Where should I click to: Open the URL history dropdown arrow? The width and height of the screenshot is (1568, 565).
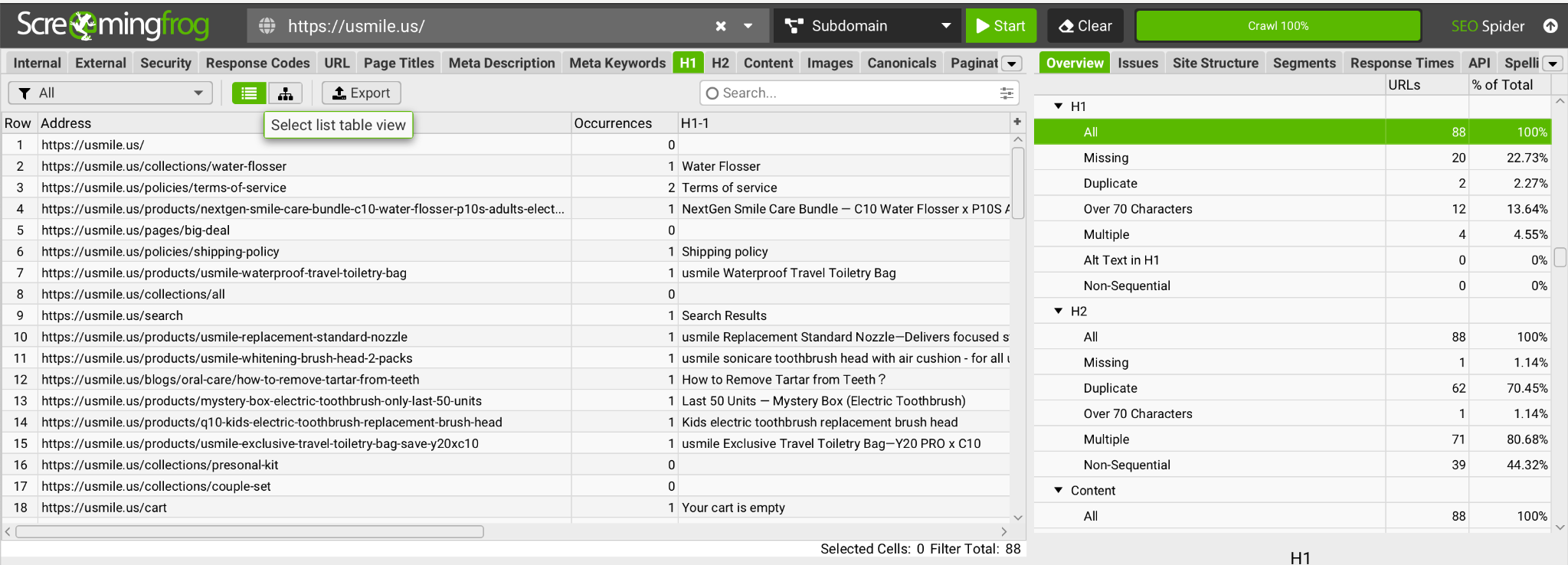click(x=748, y=26)
